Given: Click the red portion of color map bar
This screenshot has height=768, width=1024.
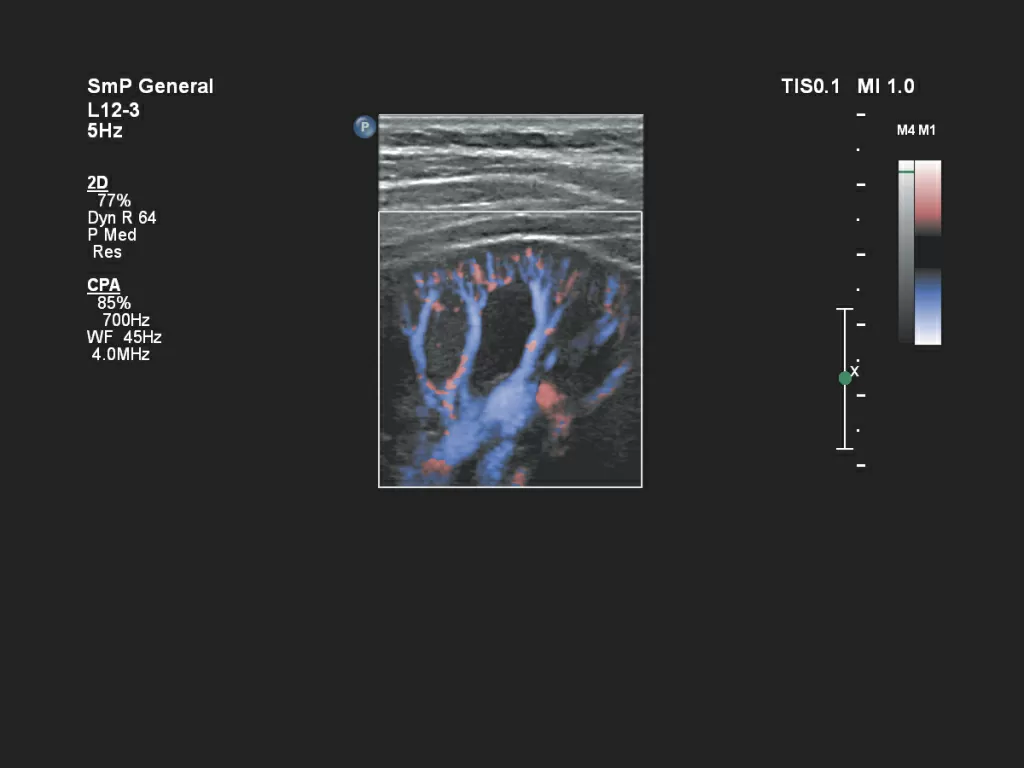Looking at the screenshot, I should [928, 198].
